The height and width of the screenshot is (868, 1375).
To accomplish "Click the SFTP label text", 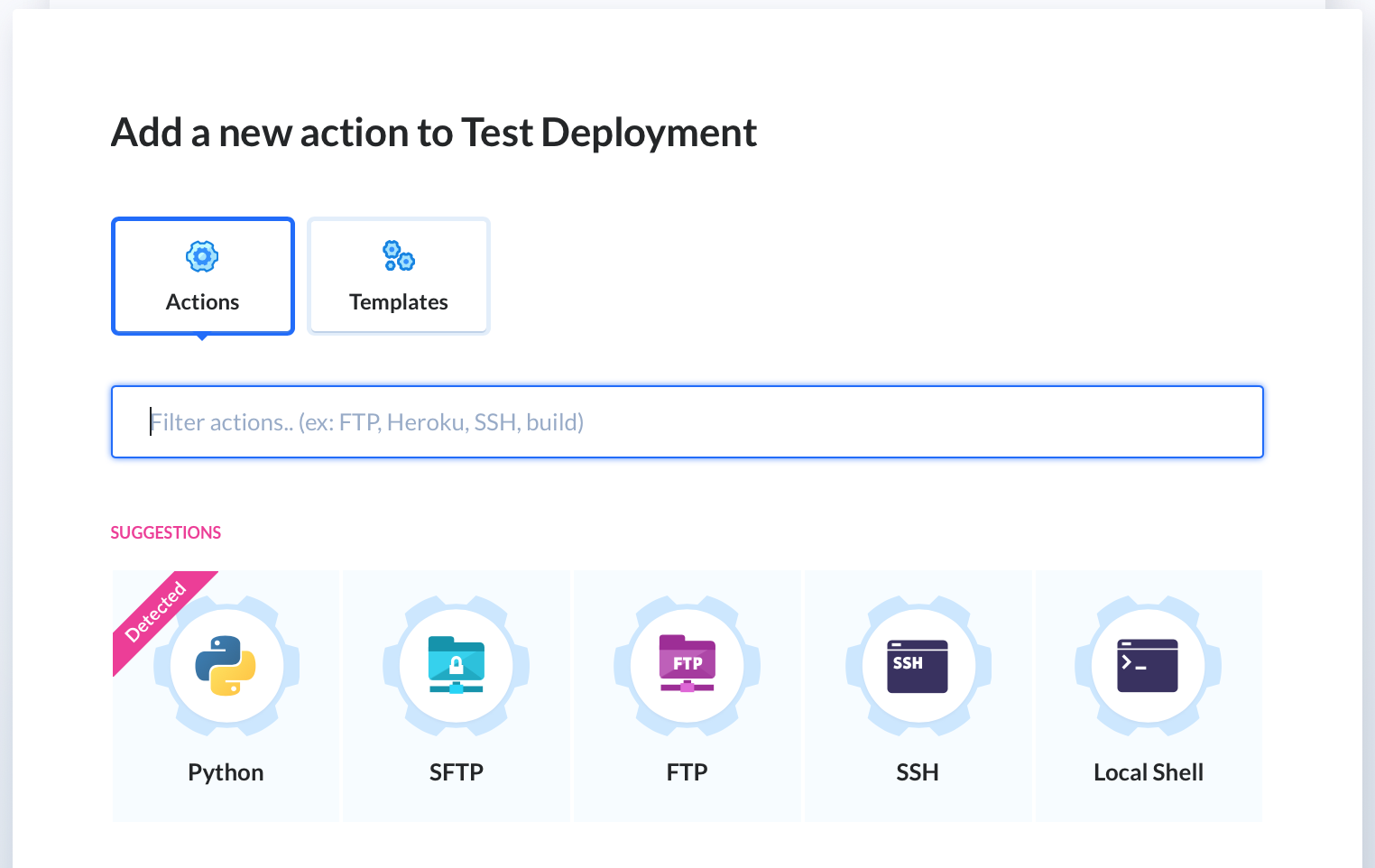I will [x=457, y=772].
